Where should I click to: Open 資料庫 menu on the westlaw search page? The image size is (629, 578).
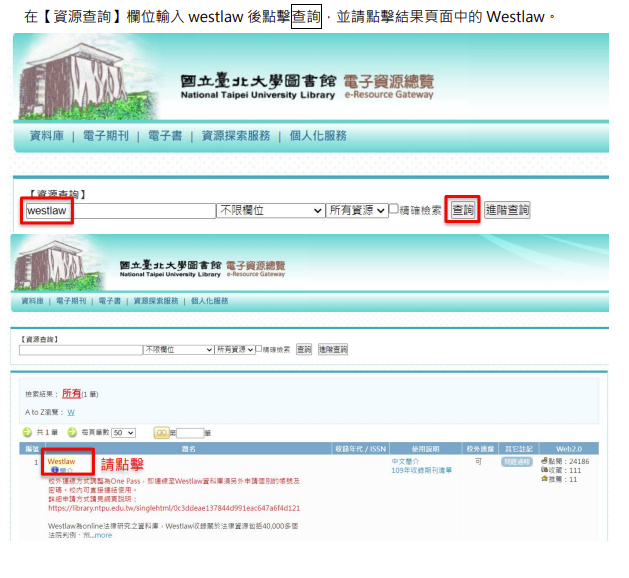[x=47, y=136]
